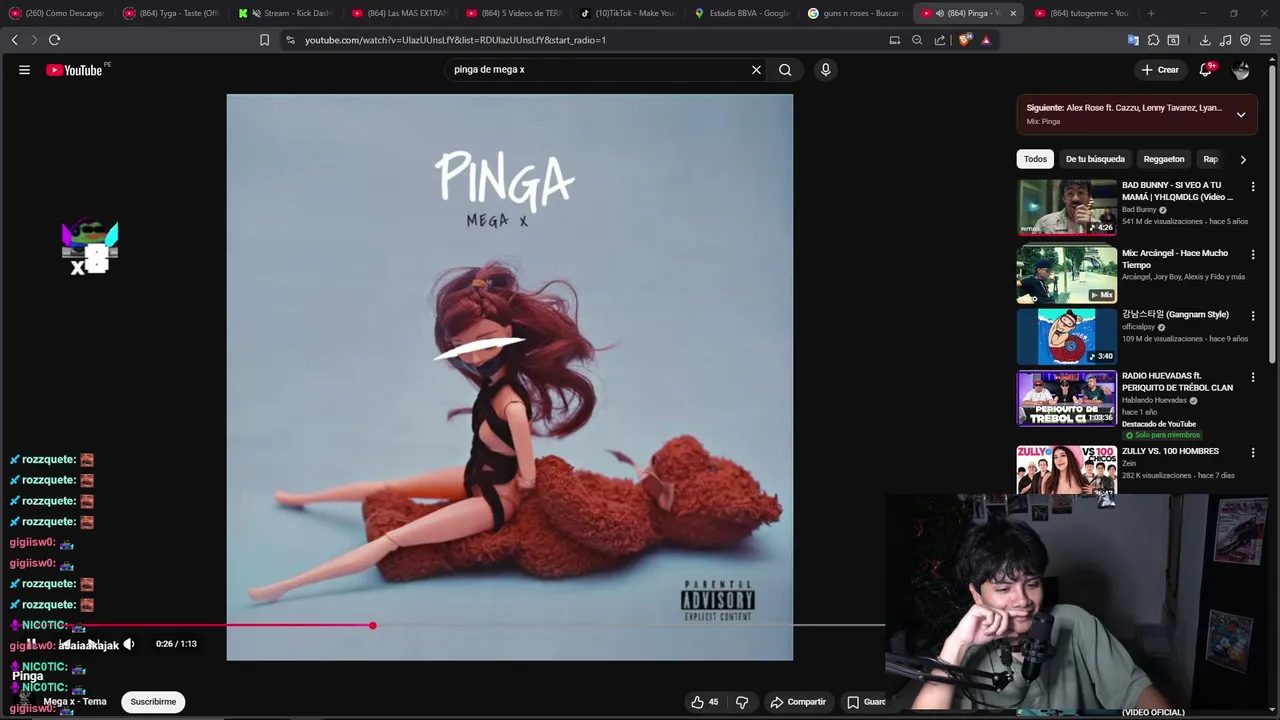Viewport: 1280px width, 720px height.
Task: Open the Brave Shields lion icon
Action: 964,40
